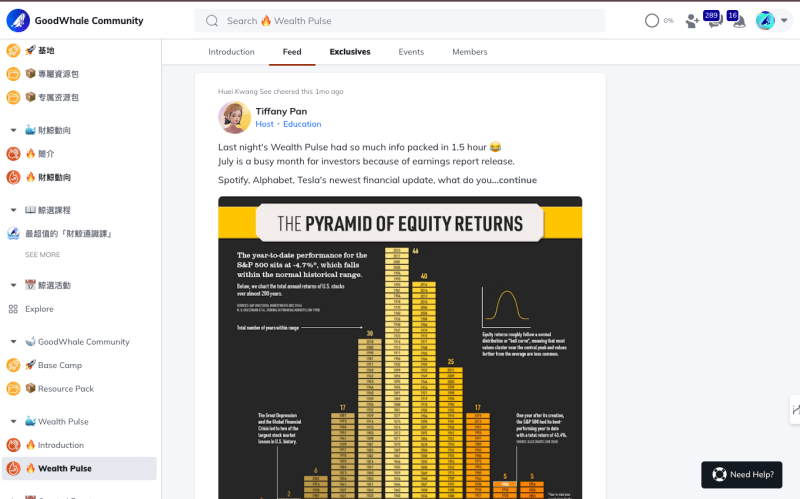Screen dimensions: 800x499
Task: Open the invite members icon
Action: point(691,21)
